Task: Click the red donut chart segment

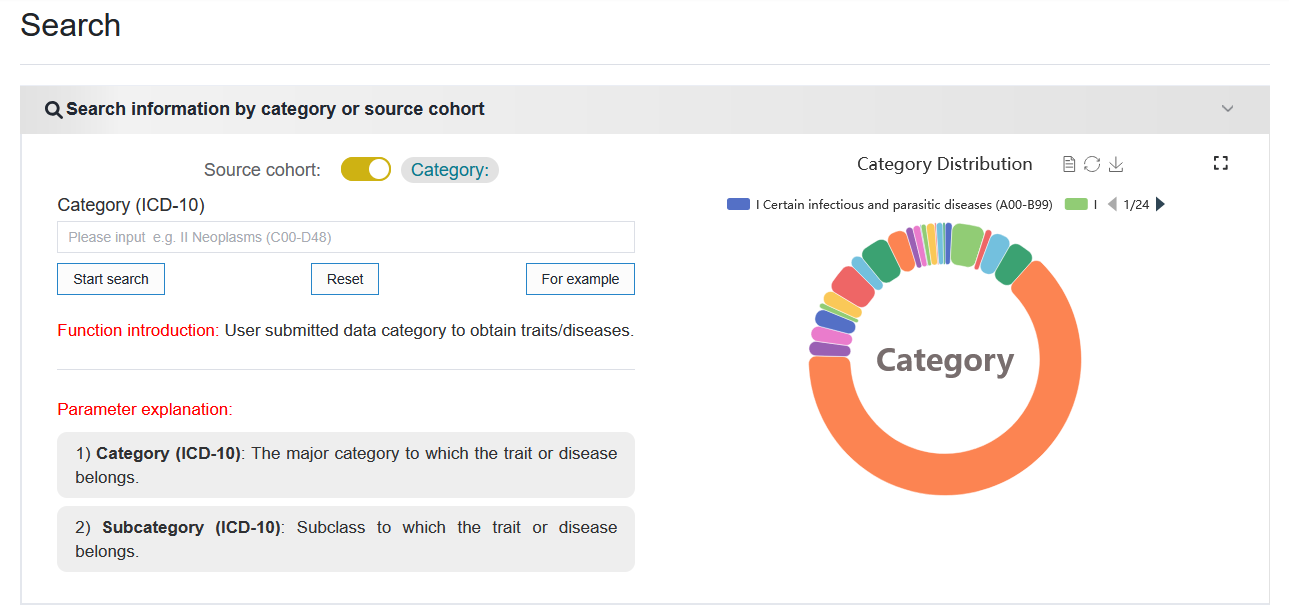Action: (x=853, y=287)
